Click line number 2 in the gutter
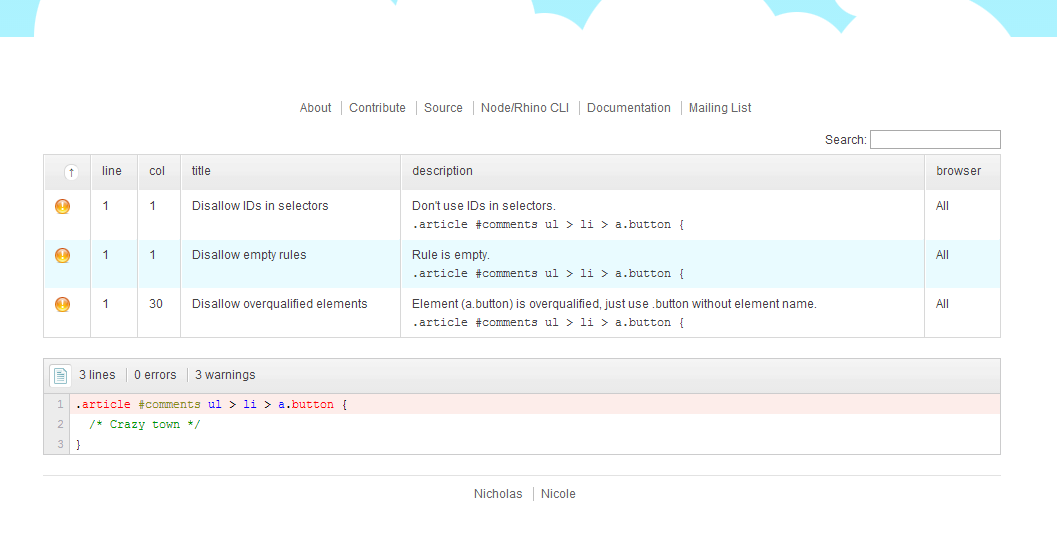The image size is (1057, 535). point(60,424)
